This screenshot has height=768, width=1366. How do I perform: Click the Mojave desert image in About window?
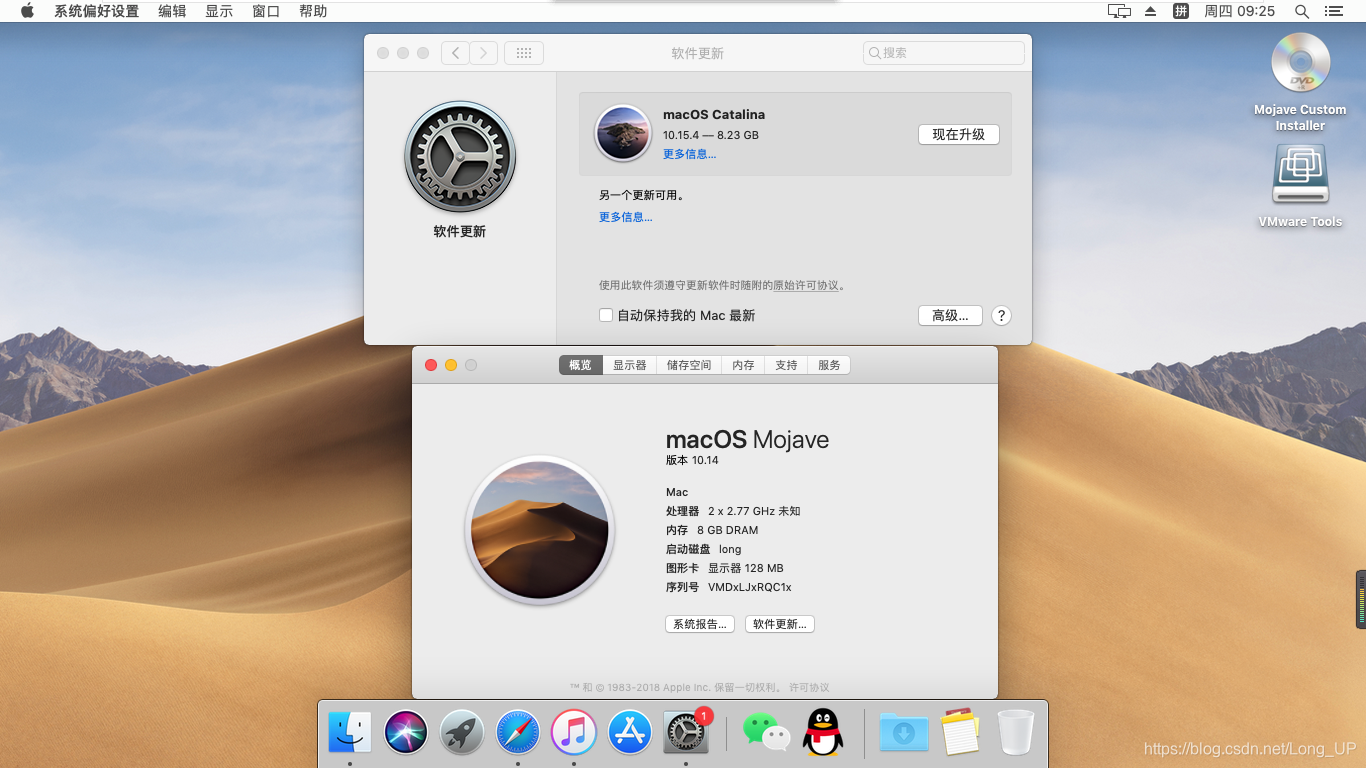pos(539,530)
